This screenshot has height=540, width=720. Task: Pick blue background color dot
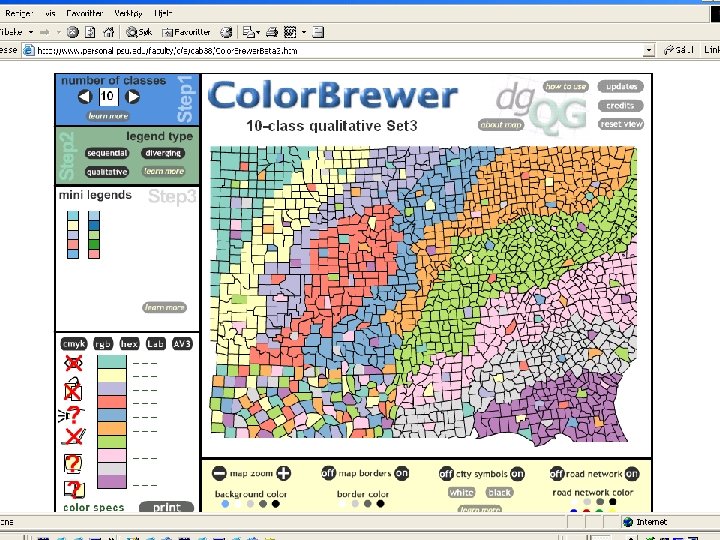click(x=225, y=504)
